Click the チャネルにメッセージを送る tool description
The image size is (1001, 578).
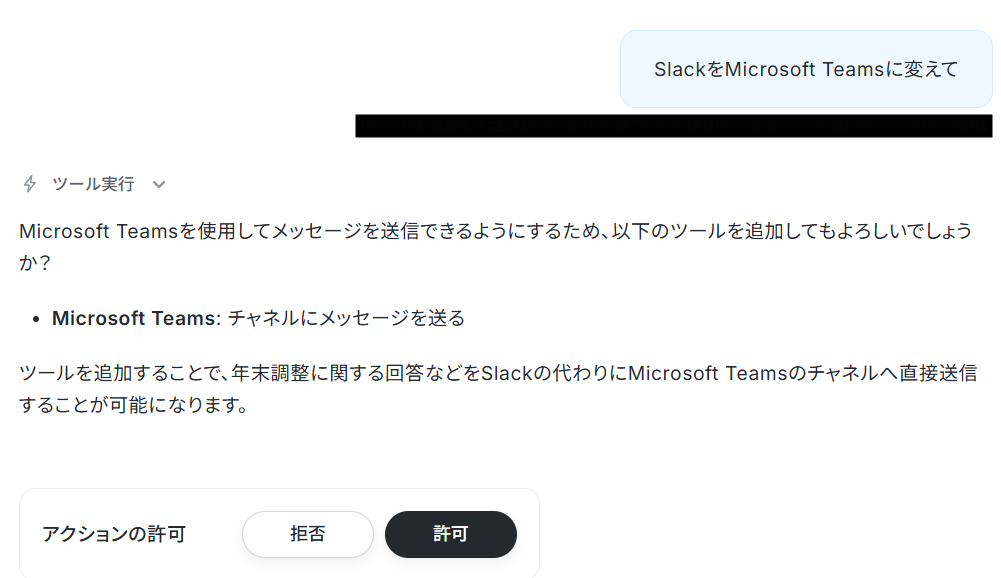pyautogui.click(x=347, y=318)
